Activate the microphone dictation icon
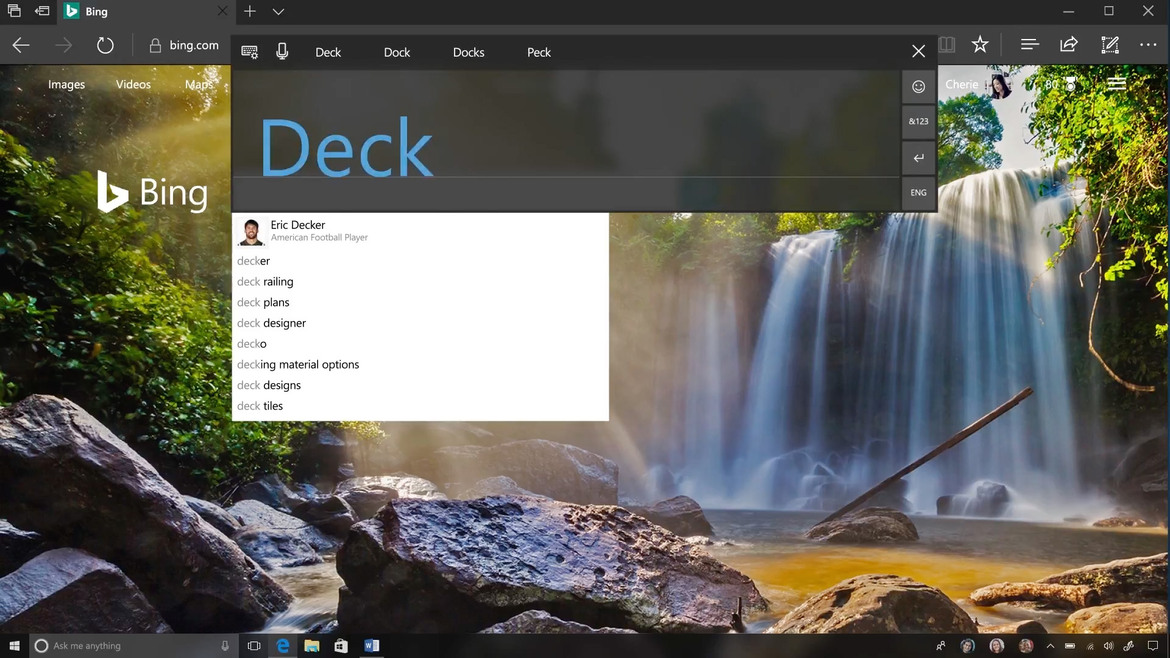Image resolution: width=1170 pixels, height=658 pixels. click(282, 51)
